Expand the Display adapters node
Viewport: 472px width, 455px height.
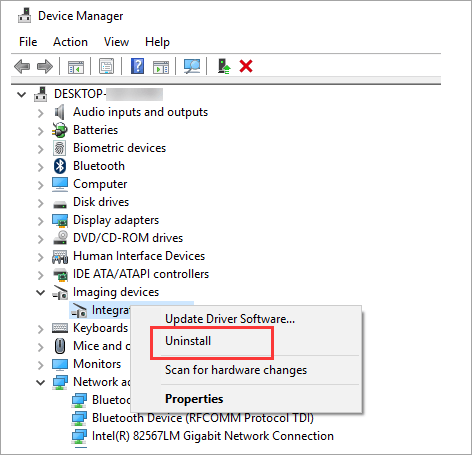tap(40, 221)
